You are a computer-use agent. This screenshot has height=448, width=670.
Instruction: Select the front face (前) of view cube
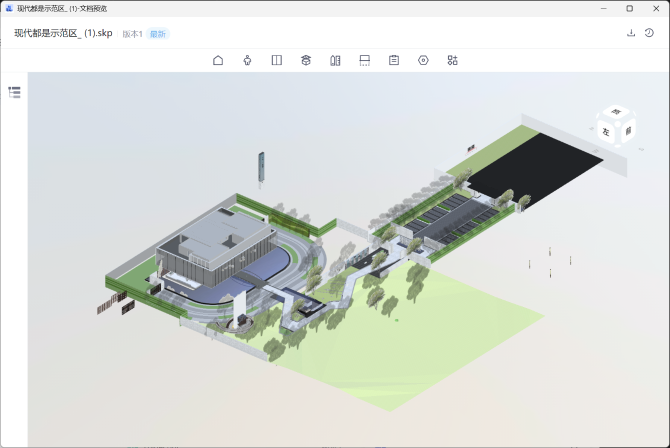tap(626, 130)
